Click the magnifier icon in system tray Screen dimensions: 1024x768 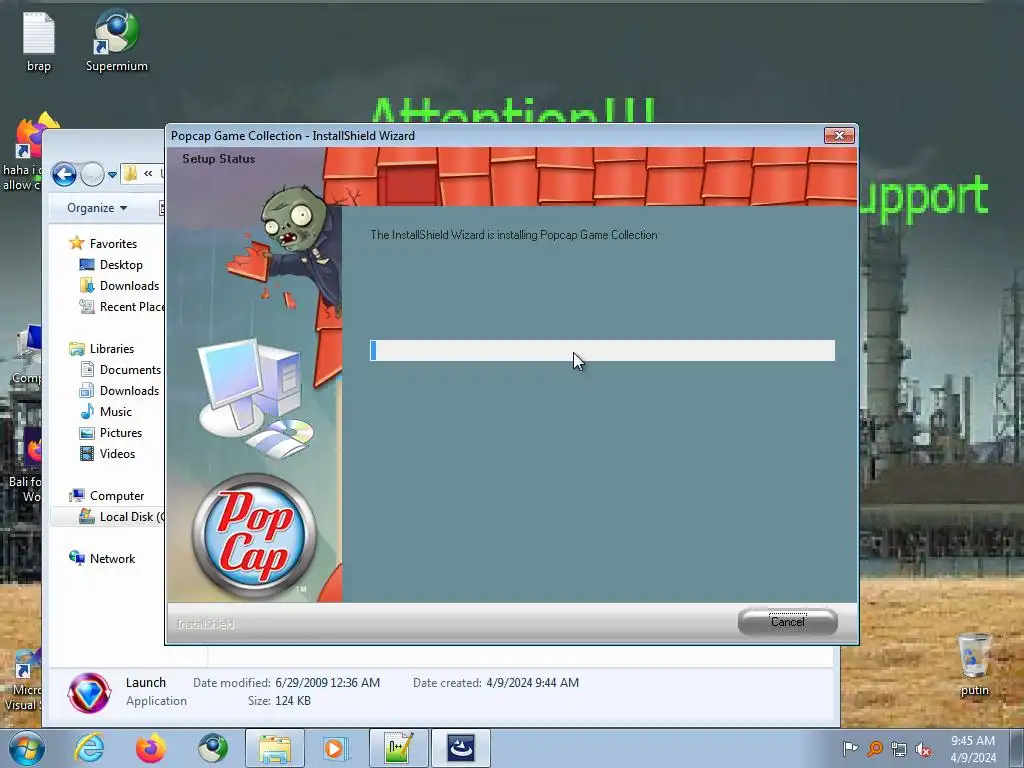coord(875,749)
